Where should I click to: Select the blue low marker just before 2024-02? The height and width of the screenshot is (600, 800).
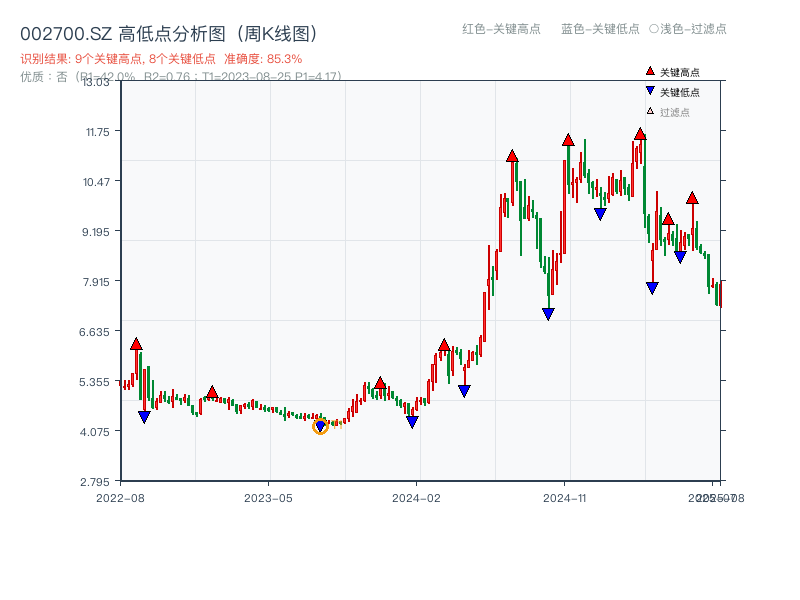point(412,422)
